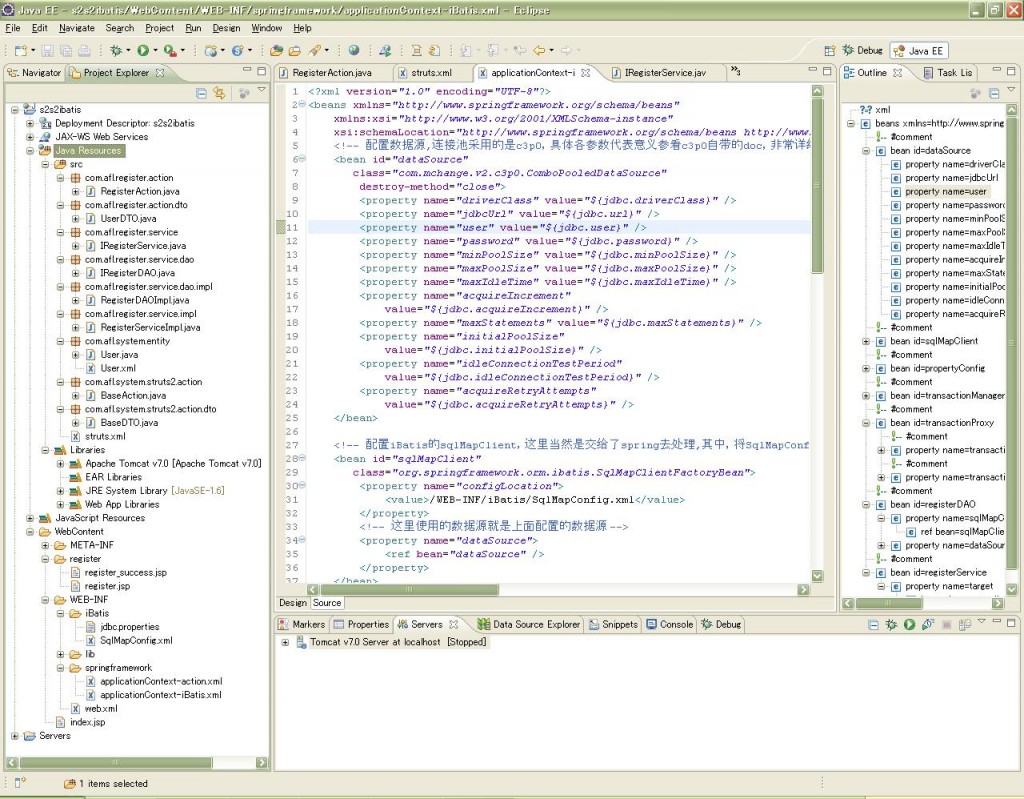Image resolution: width=1024 pixels, height=799 pixels.
Task: Start server in profile mode in Servers view
Action: tap(926, 625)
